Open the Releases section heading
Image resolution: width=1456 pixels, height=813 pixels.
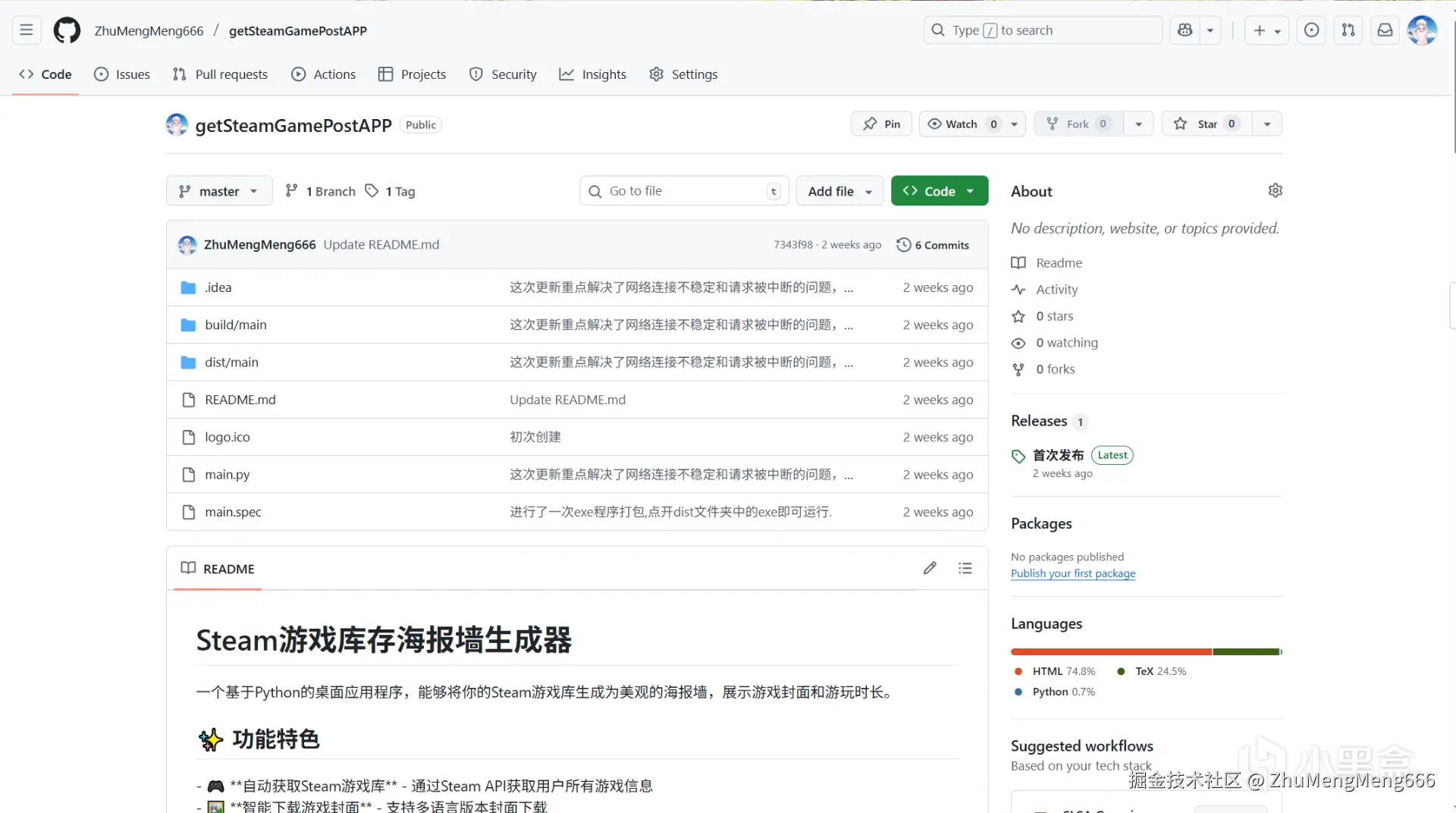[x=1039, y=421]
